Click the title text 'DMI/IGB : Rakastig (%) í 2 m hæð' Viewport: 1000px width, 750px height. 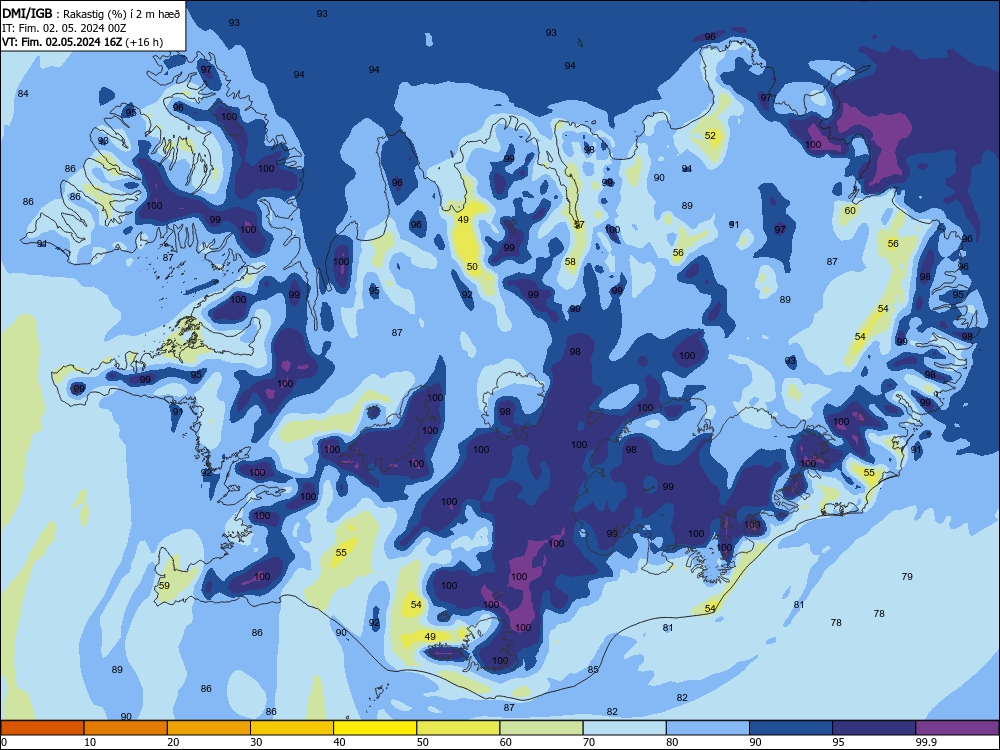coord(91,14)
